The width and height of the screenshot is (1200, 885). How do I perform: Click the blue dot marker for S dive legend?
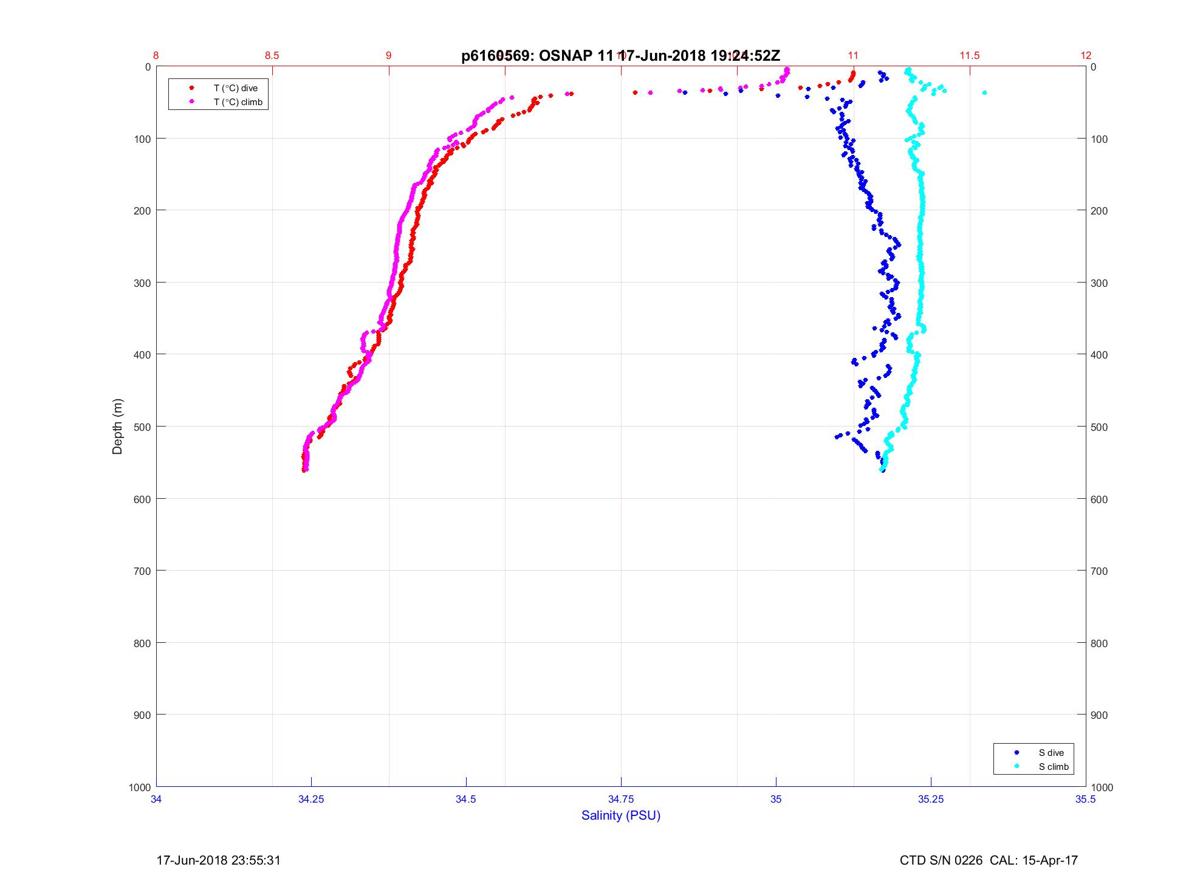coord(1017,752)
